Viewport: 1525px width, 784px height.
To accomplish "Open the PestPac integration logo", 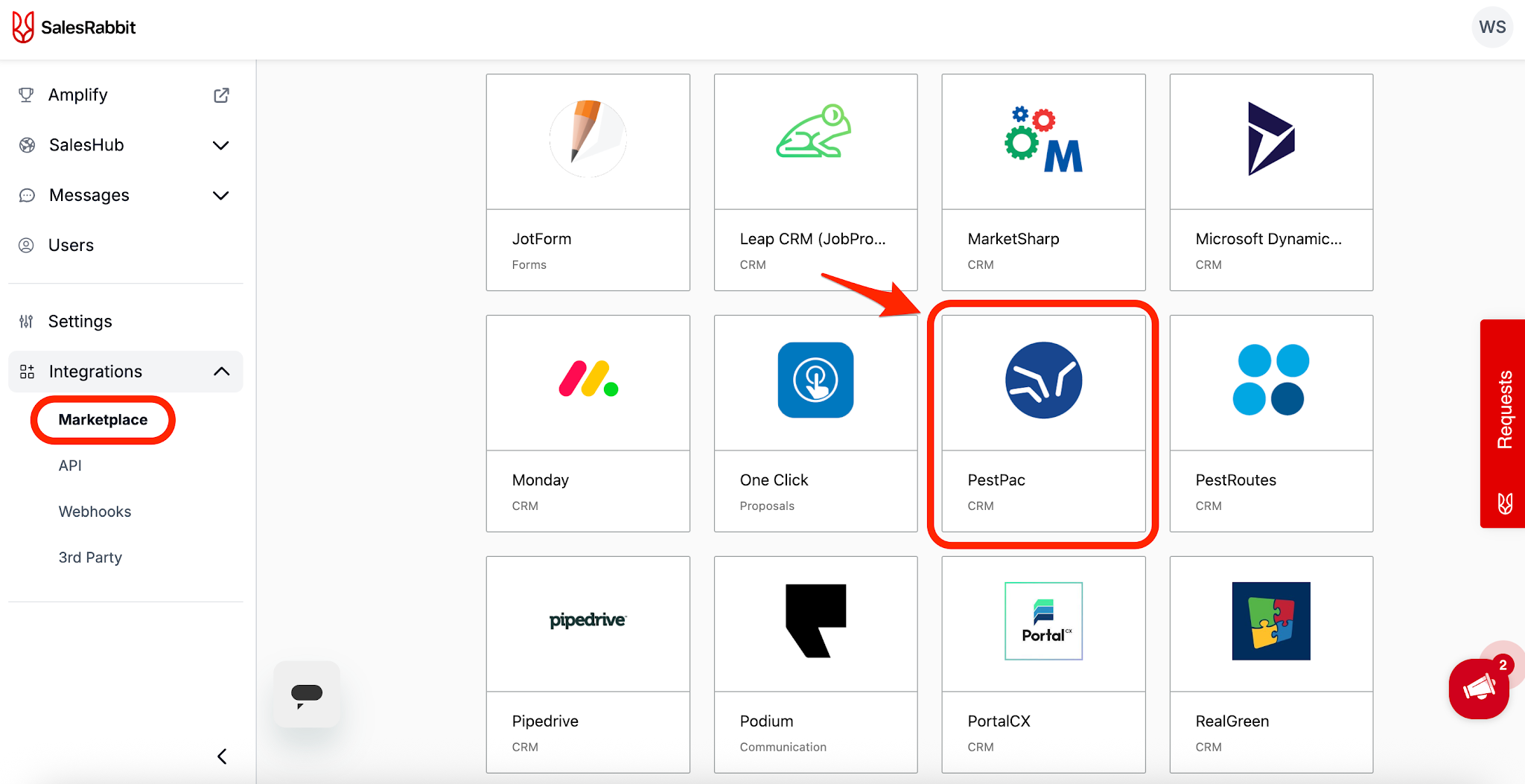I will [x=1043, y=380].
